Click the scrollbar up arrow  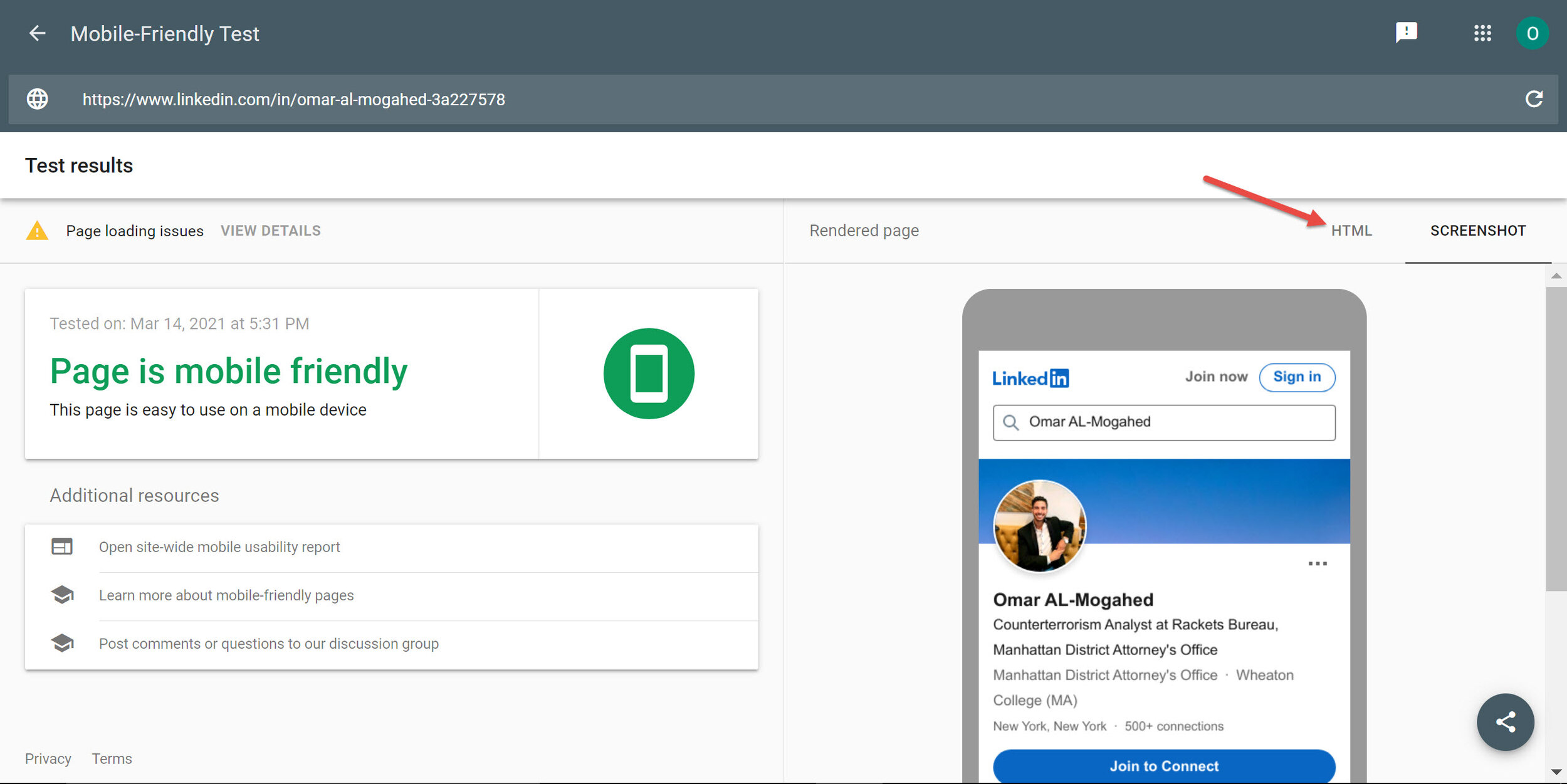[1556, 276]
